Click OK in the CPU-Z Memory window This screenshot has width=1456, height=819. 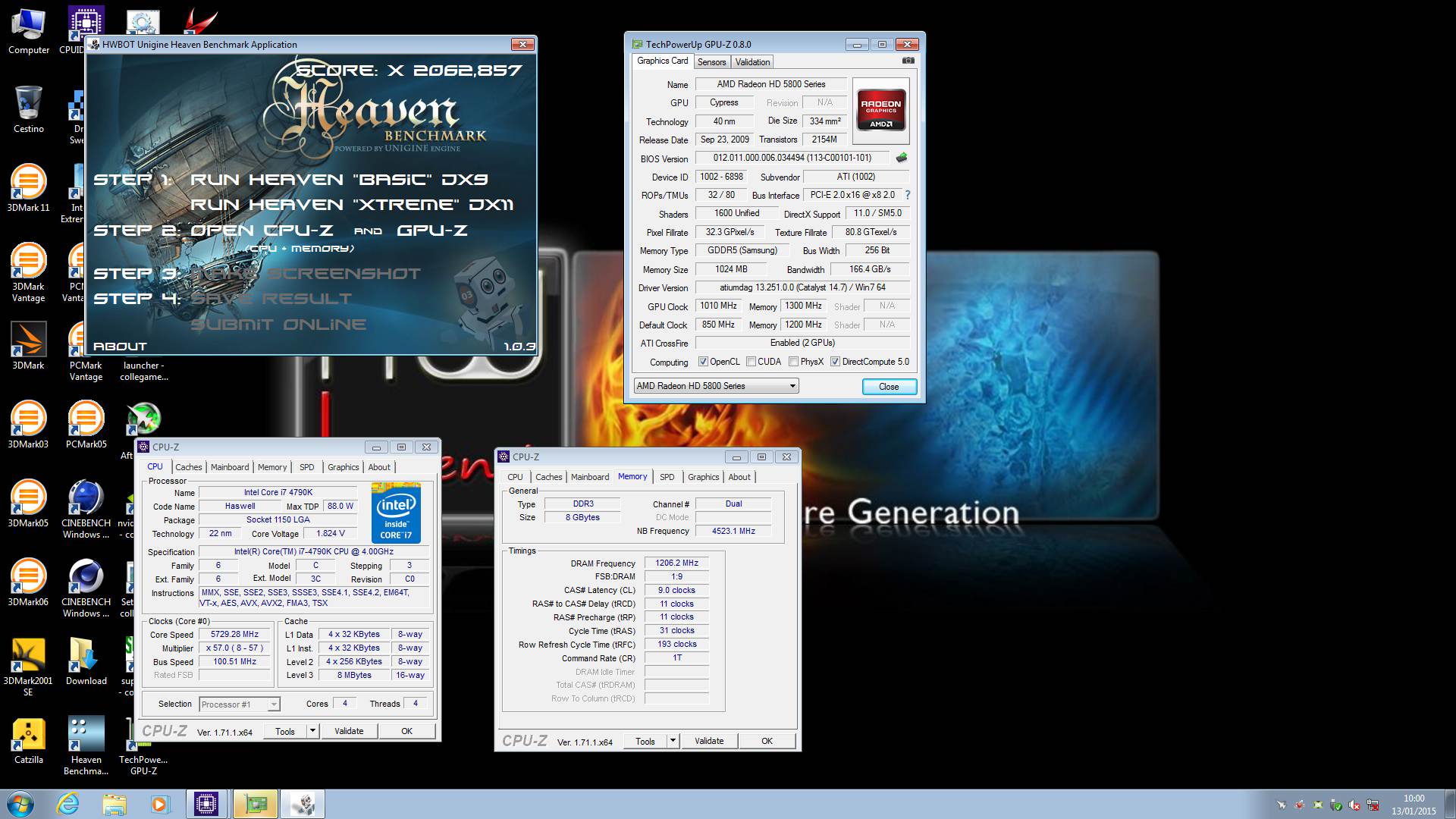pos(767,741)
